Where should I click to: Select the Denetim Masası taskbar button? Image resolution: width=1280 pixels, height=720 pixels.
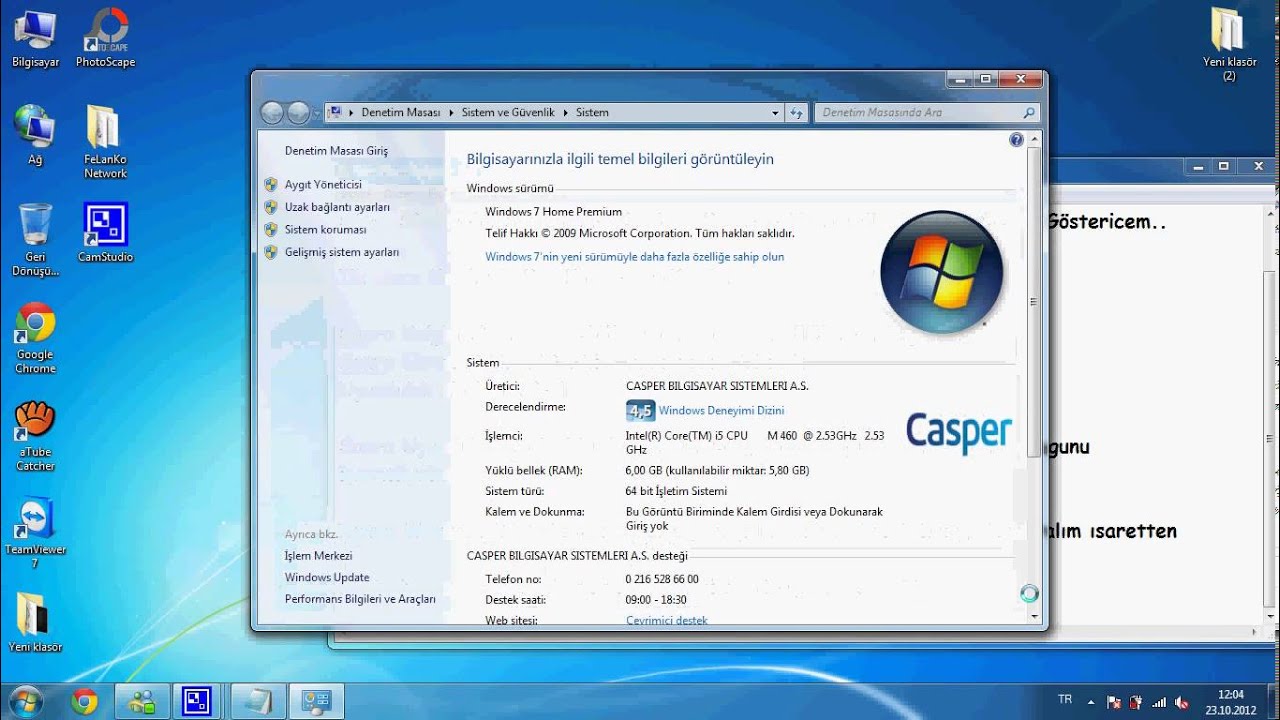click(x=317, y=702)
